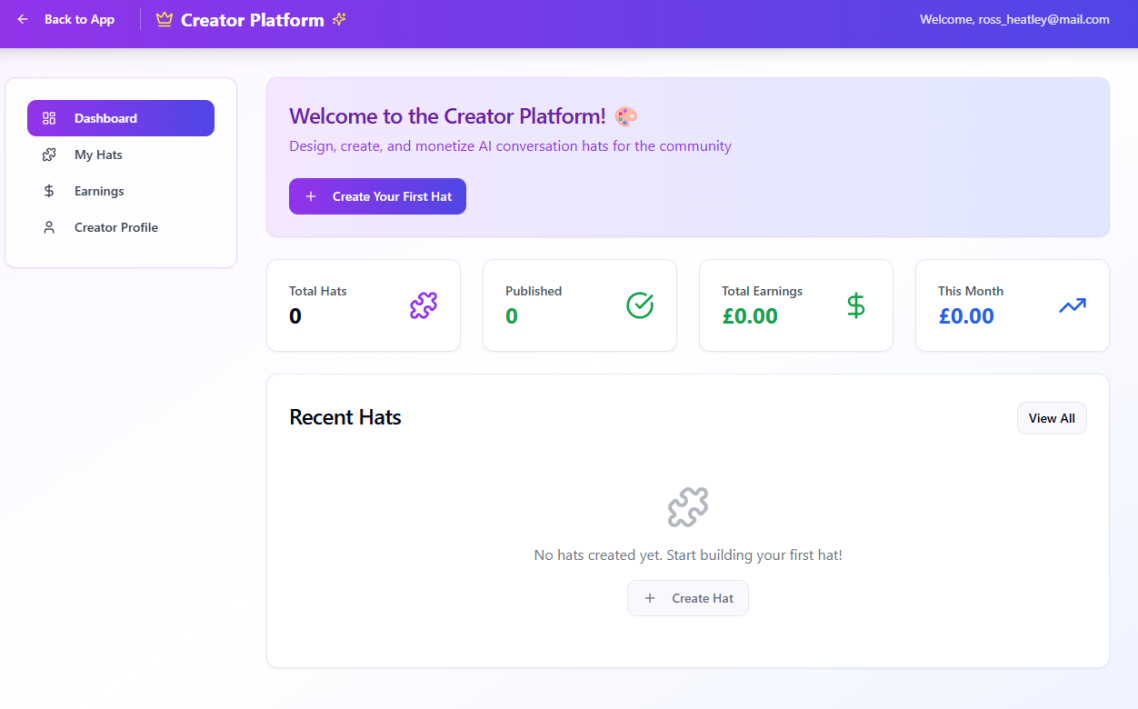Click the welcome email ross_heatley@mail.com
This screenshot has height=709, width=1138.
[x=1044, y=20]
